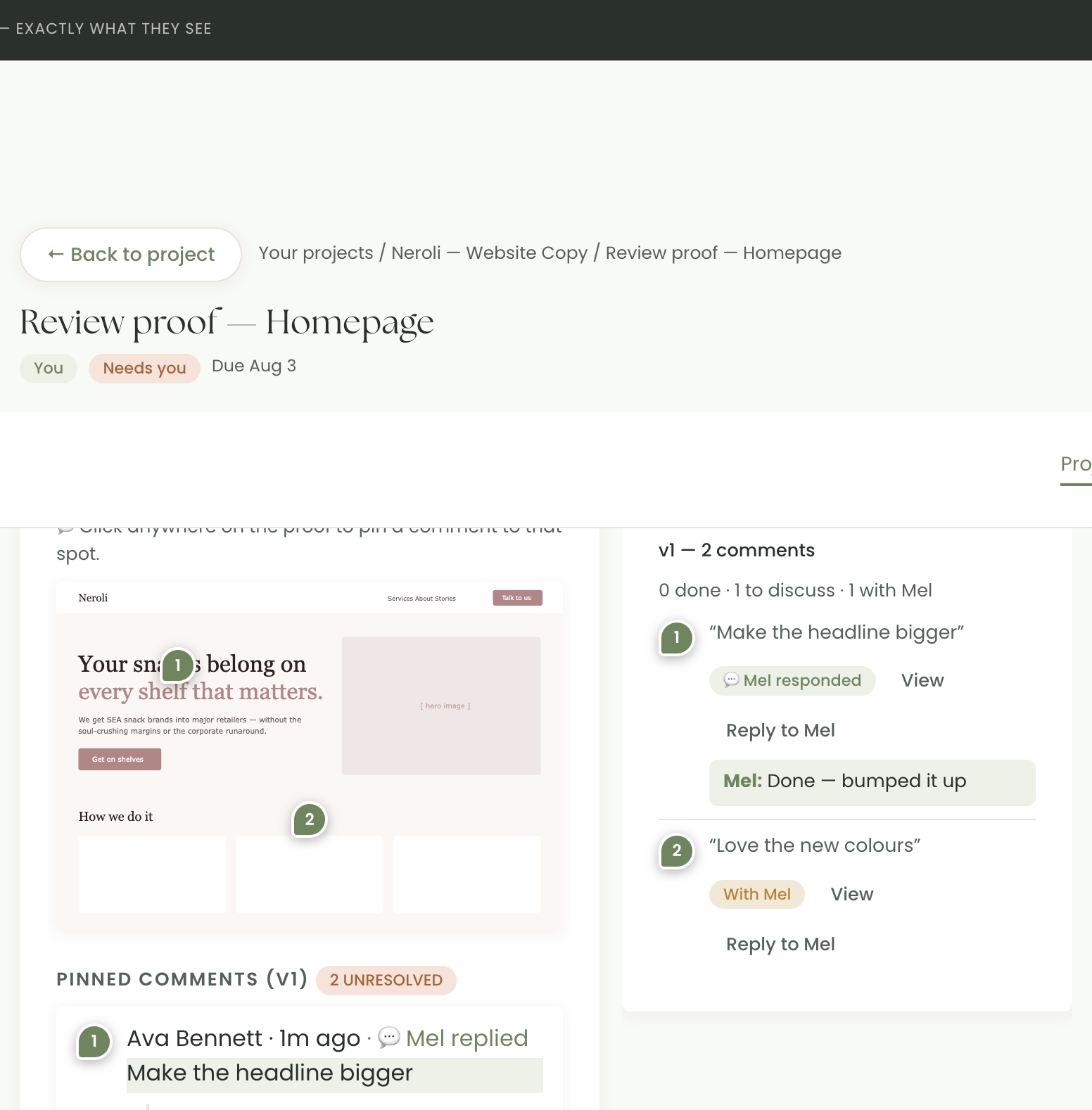Click the Talk to us button in proof
This screenshot has height=1110, width=1092.
click(x=517, y=598)
